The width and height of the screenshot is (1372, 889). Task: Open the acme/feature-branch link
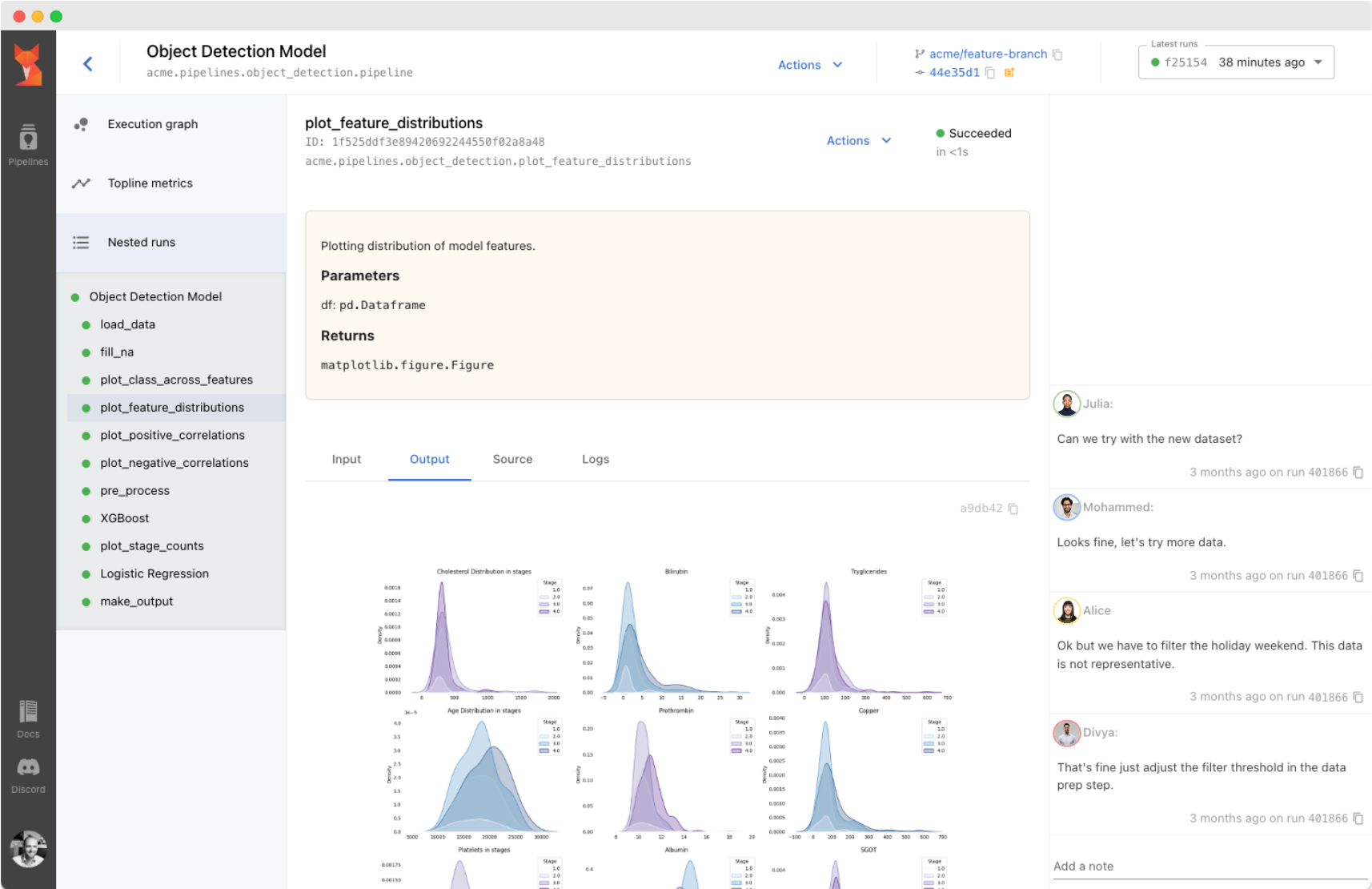coord(988,54)
